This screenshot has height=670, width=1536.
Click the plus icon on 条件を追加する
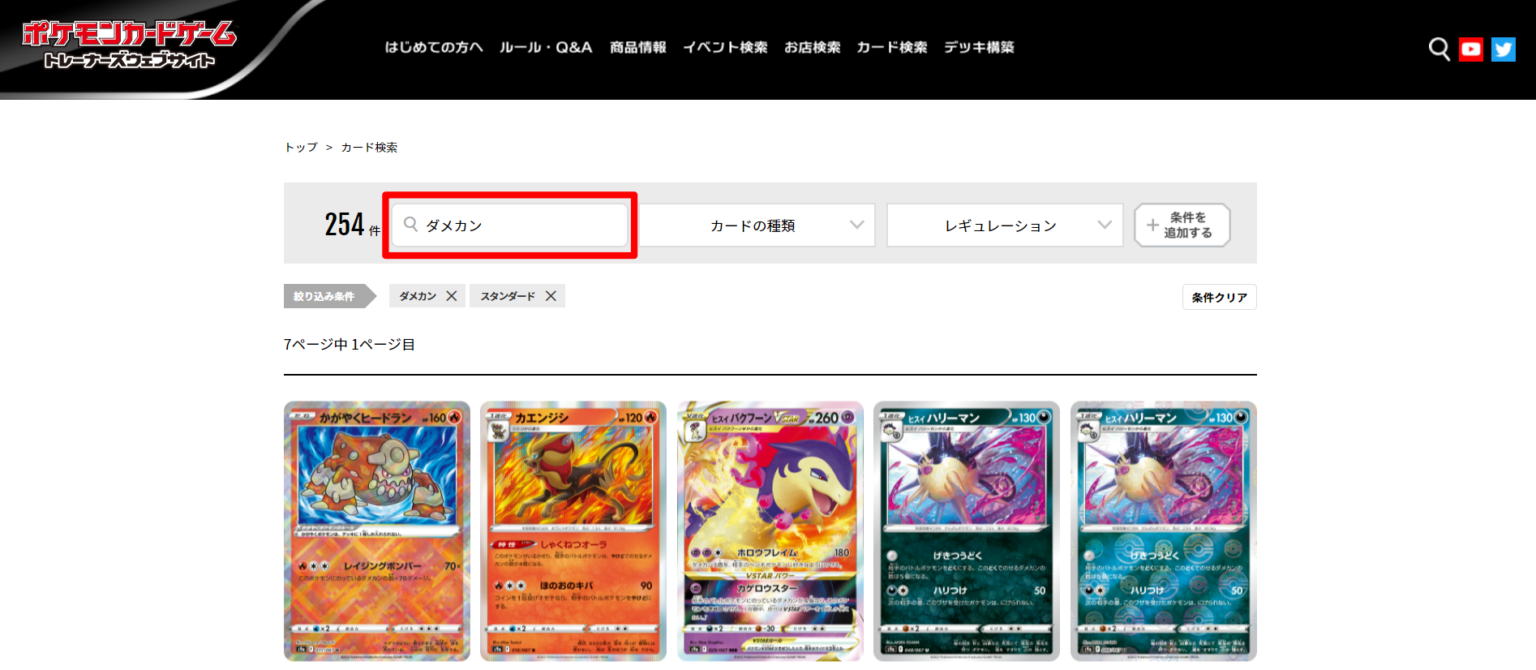click(1153, 225)
